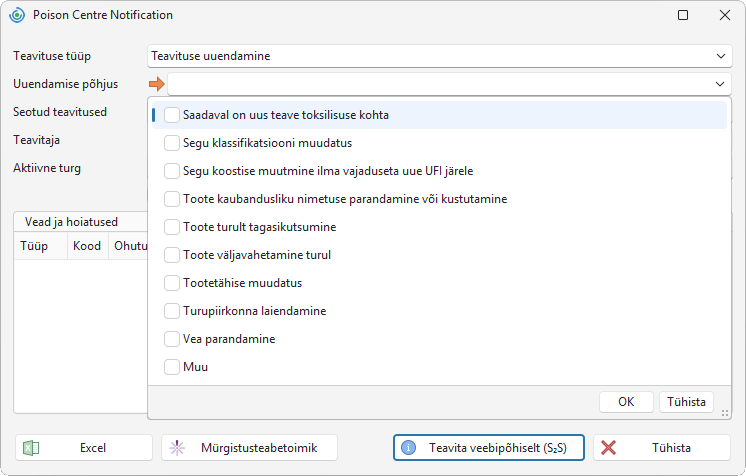The image size is (746, 476).
Task: Confirm selection with OK button
Action: tap(626, 402)
